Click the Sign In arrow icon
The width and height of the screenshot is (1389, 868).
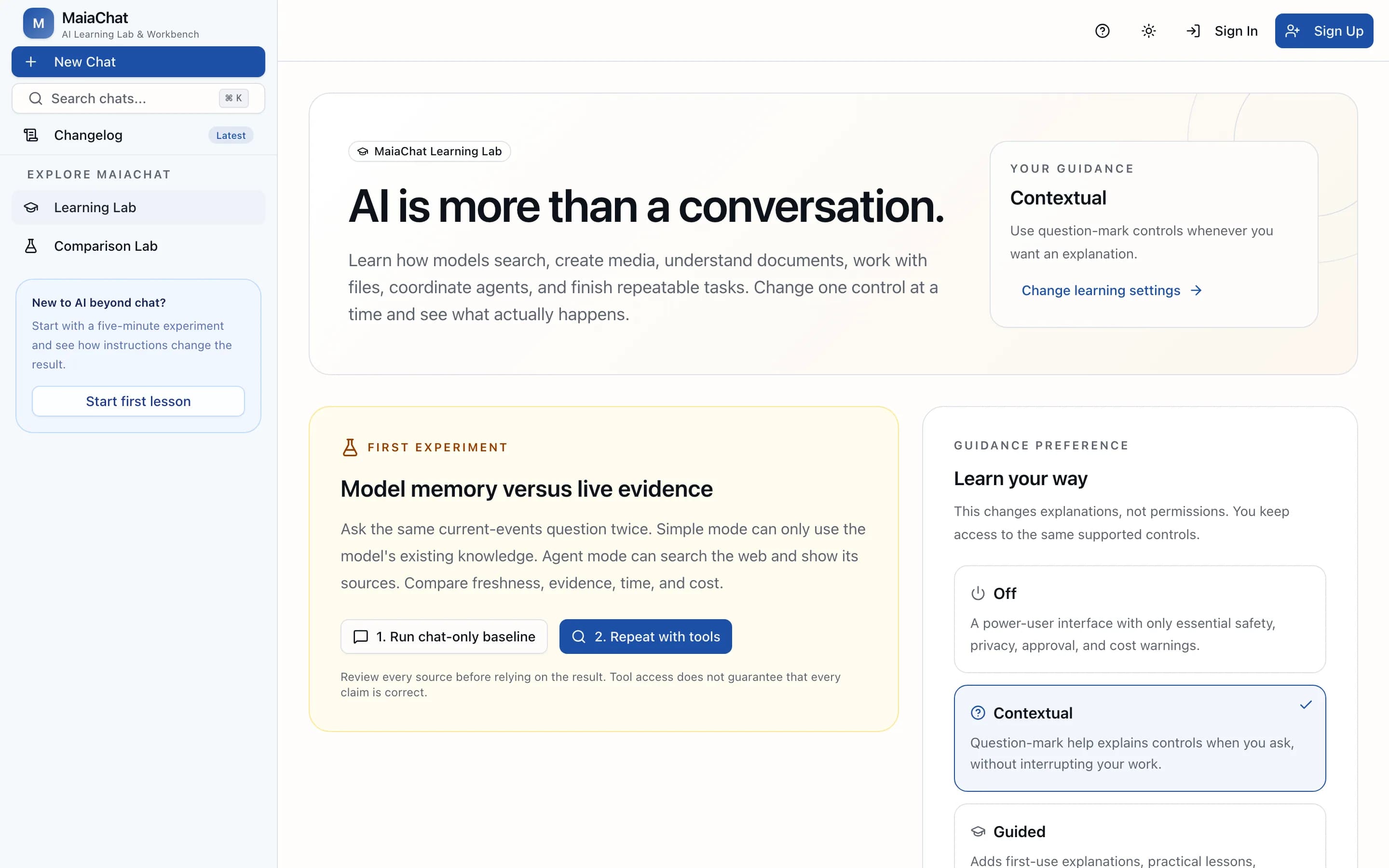(x=1193, y=31)
